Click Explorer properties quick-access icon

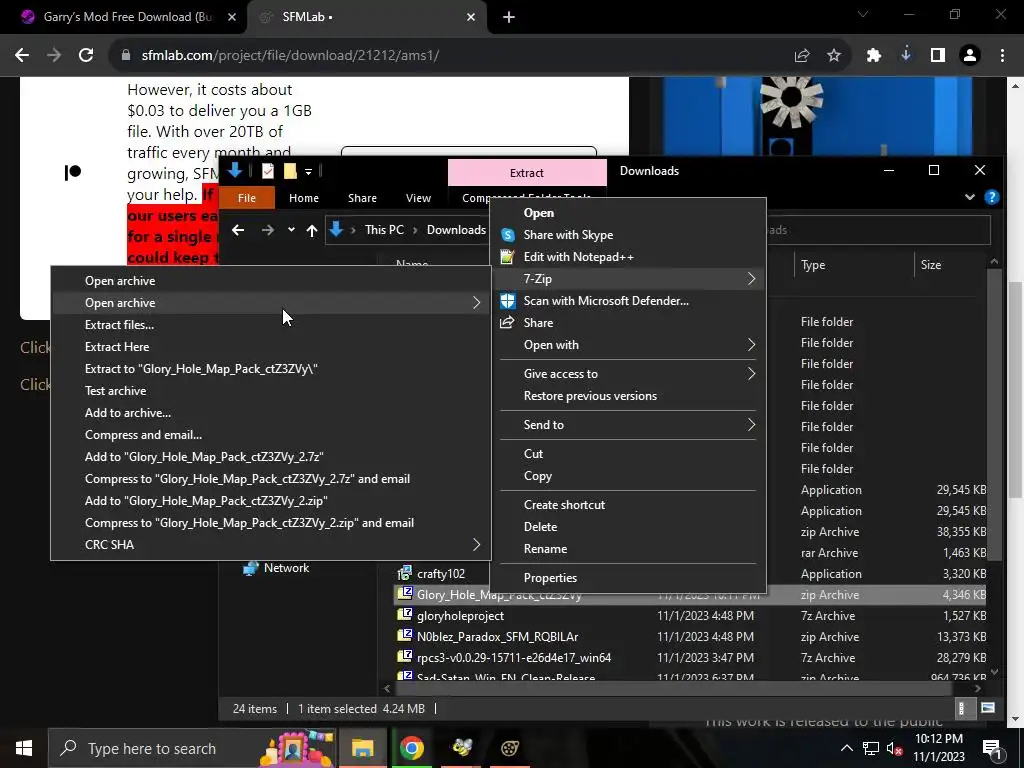click(x=268, y=171)
